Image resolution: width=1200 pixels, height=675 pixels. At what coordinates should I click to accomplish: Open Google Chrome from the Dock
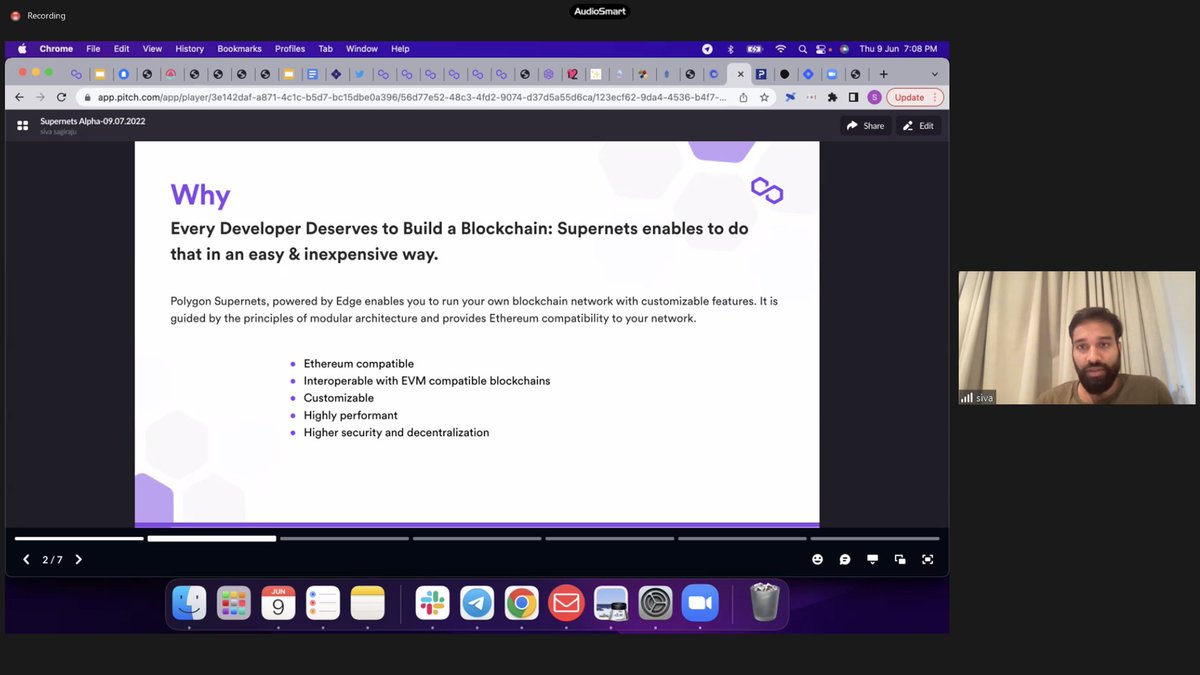(521, 603)
